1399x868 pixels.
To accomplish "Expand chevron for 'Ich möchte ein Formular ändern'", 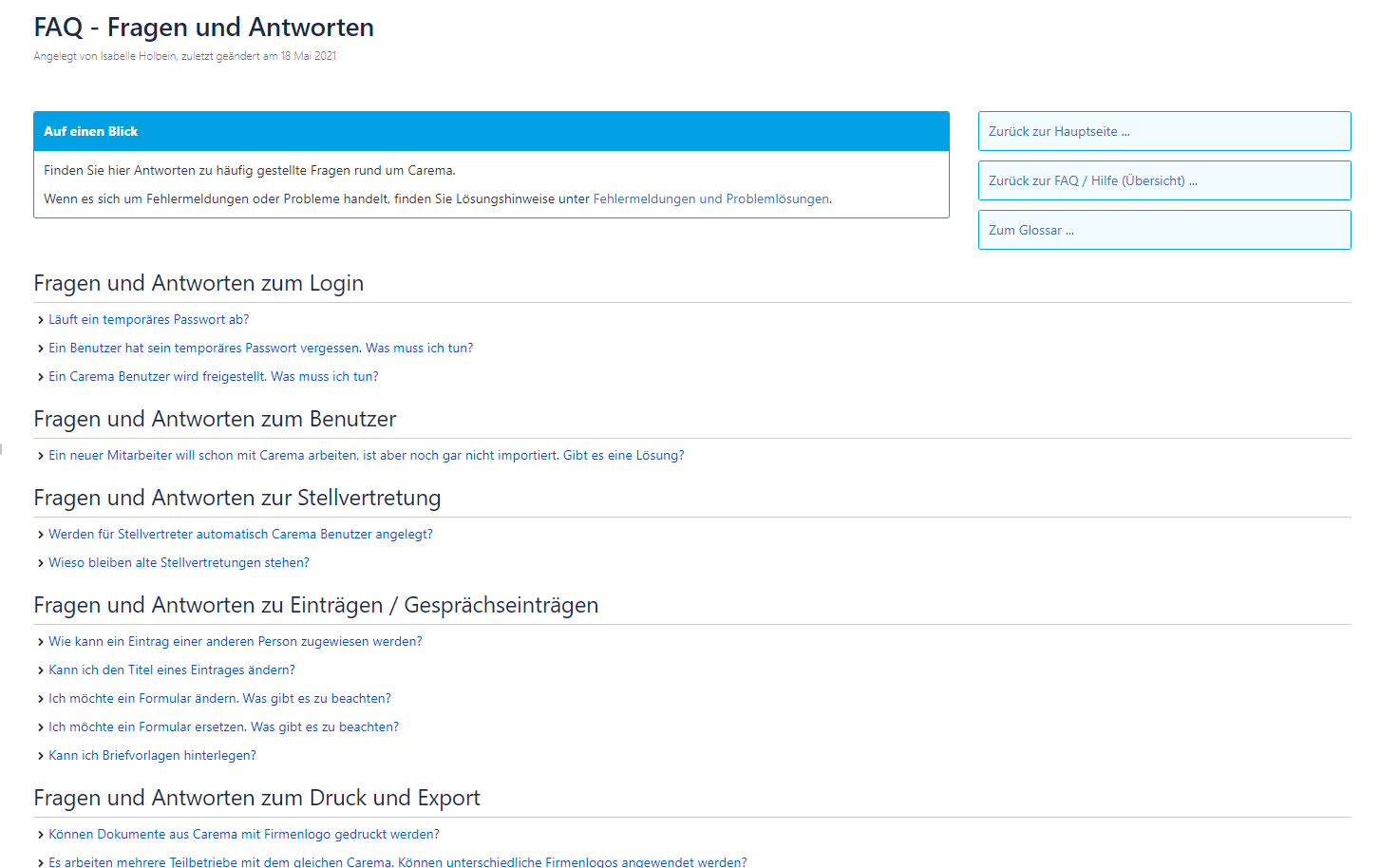I will pos(41,700).
